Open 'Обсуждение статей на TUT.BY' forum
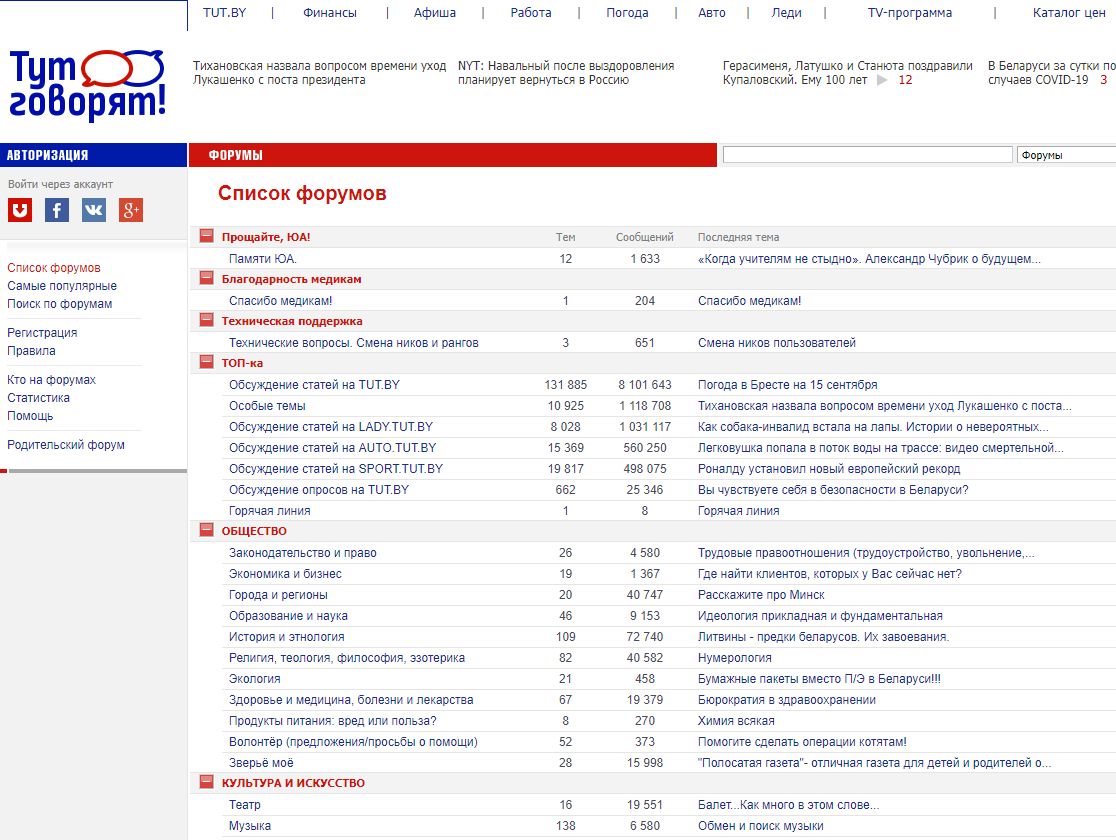 pyautogui.click(x=314, y=385)
